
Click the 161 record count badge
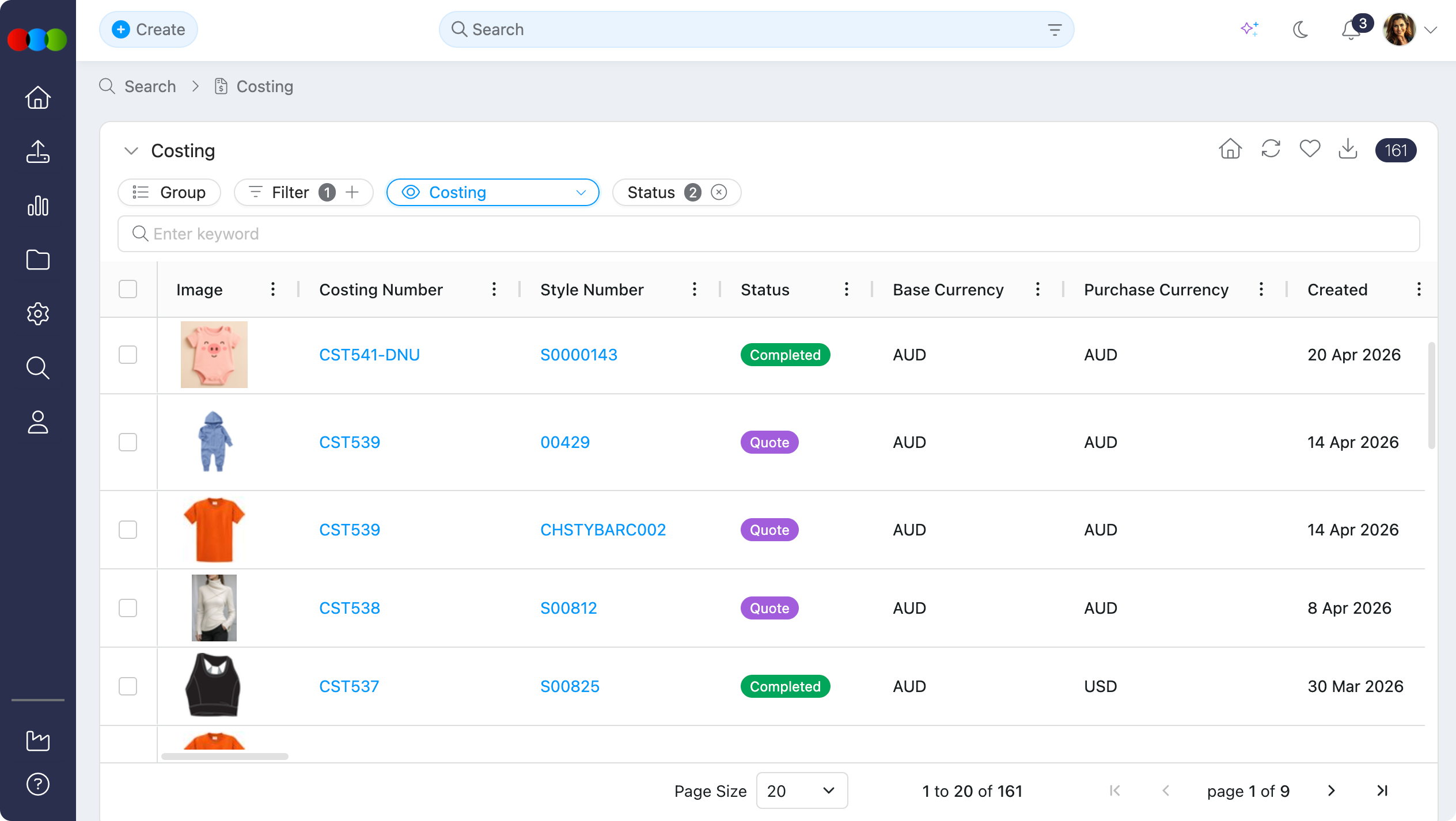point(1396,150)
